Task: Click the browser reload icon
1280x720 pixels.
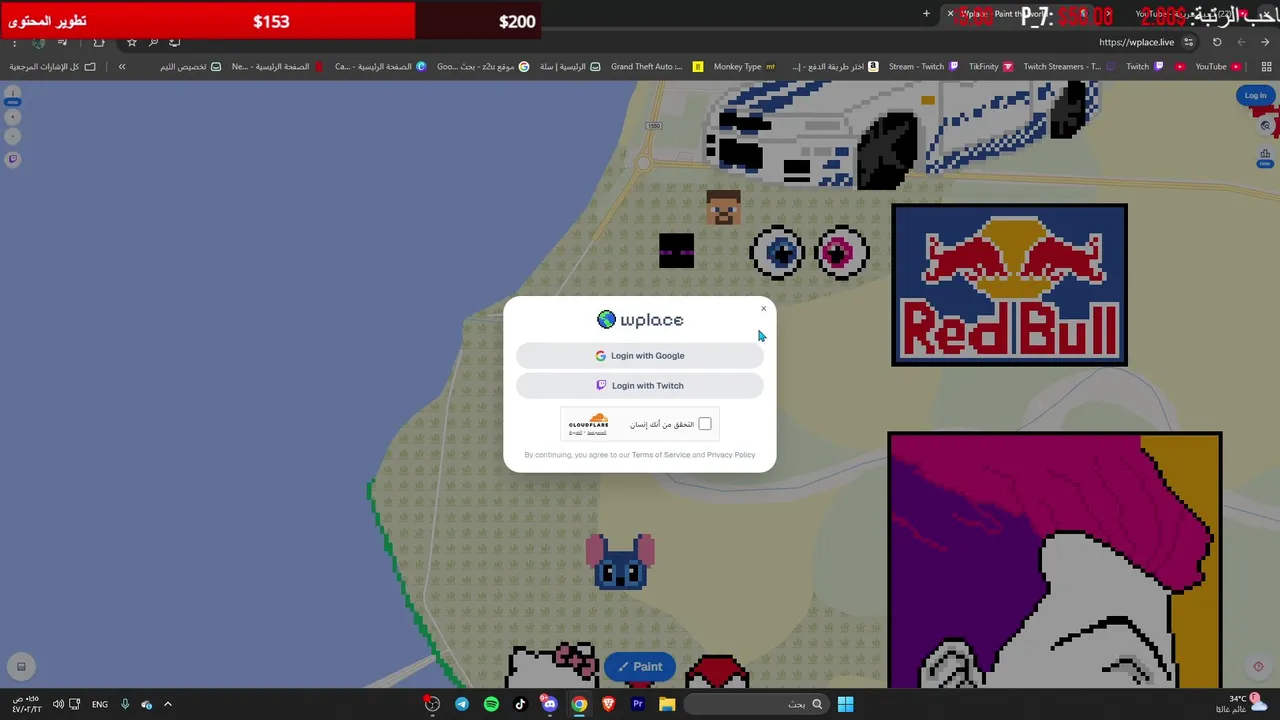Action: coord(1217,42)
